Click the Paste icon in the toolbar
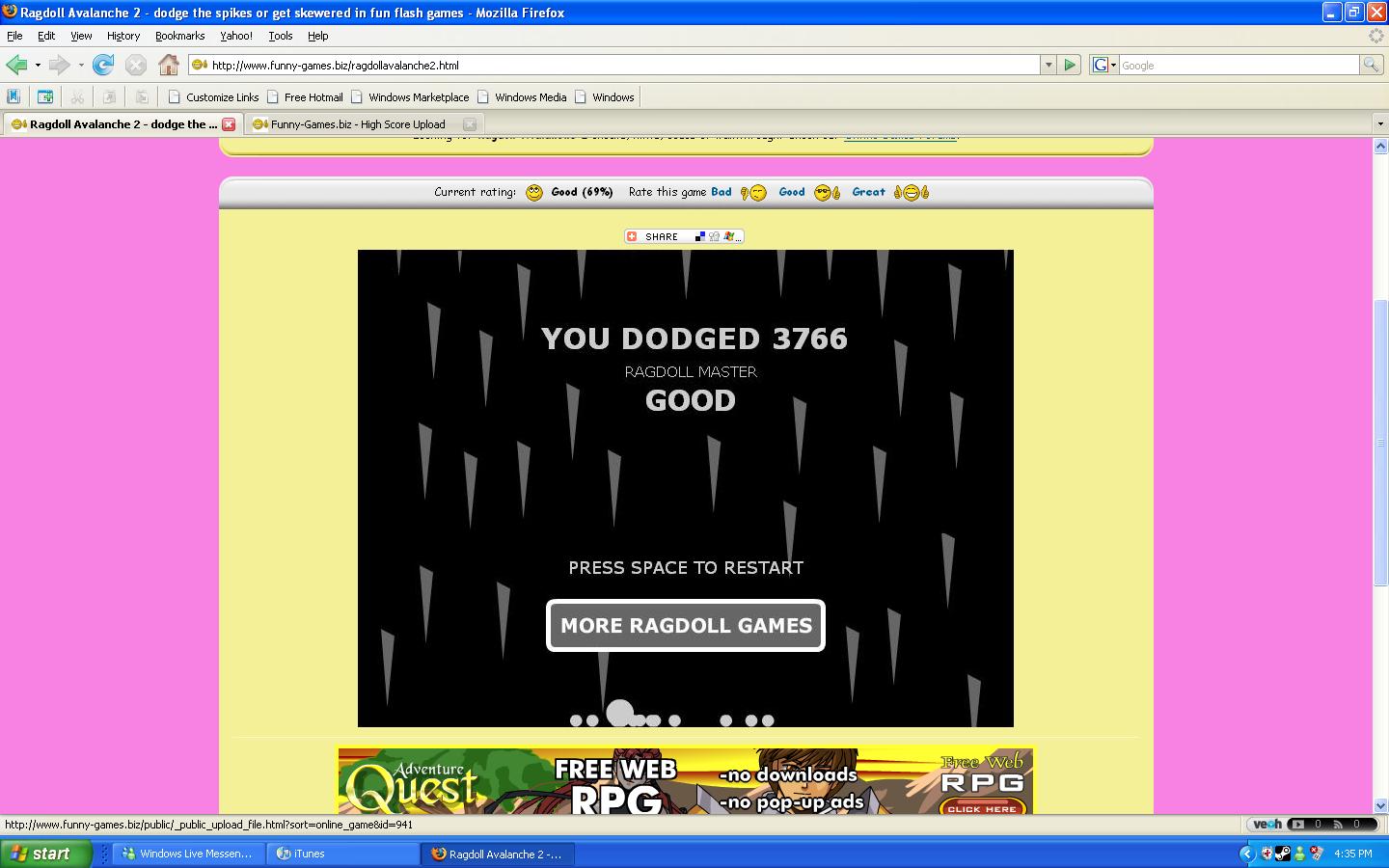1389x868 pixels. (141, 96)
